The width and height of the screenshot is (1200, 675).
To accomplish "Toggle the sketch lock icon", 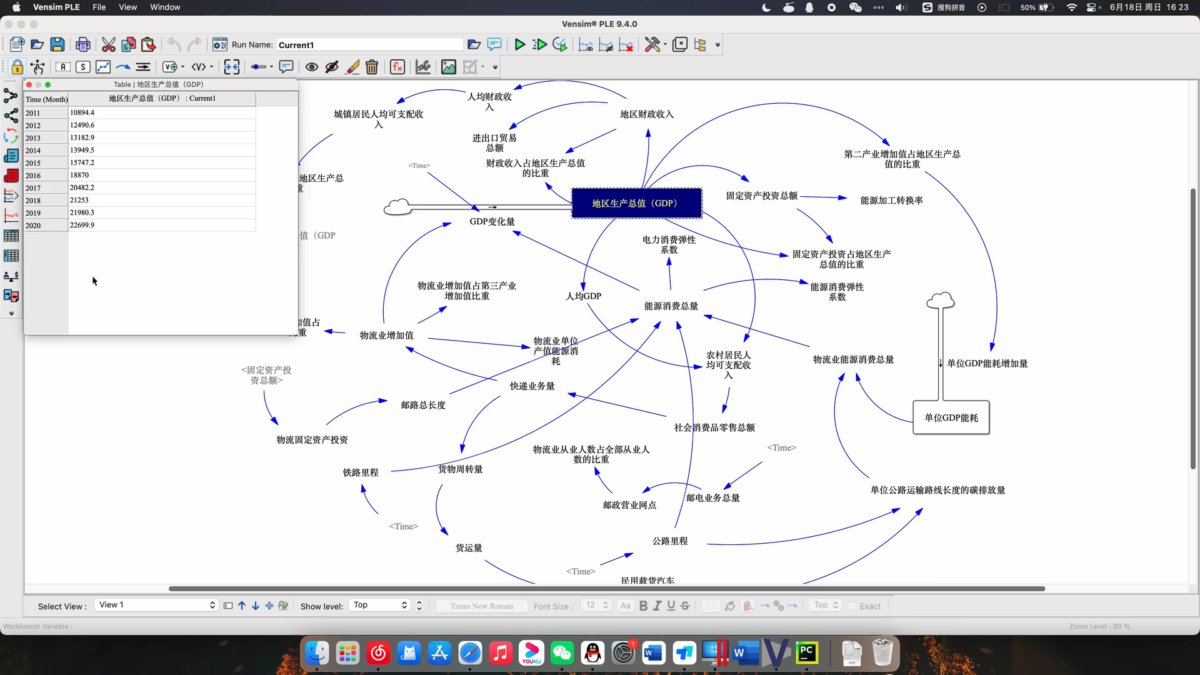I will [x=17, y=67].
